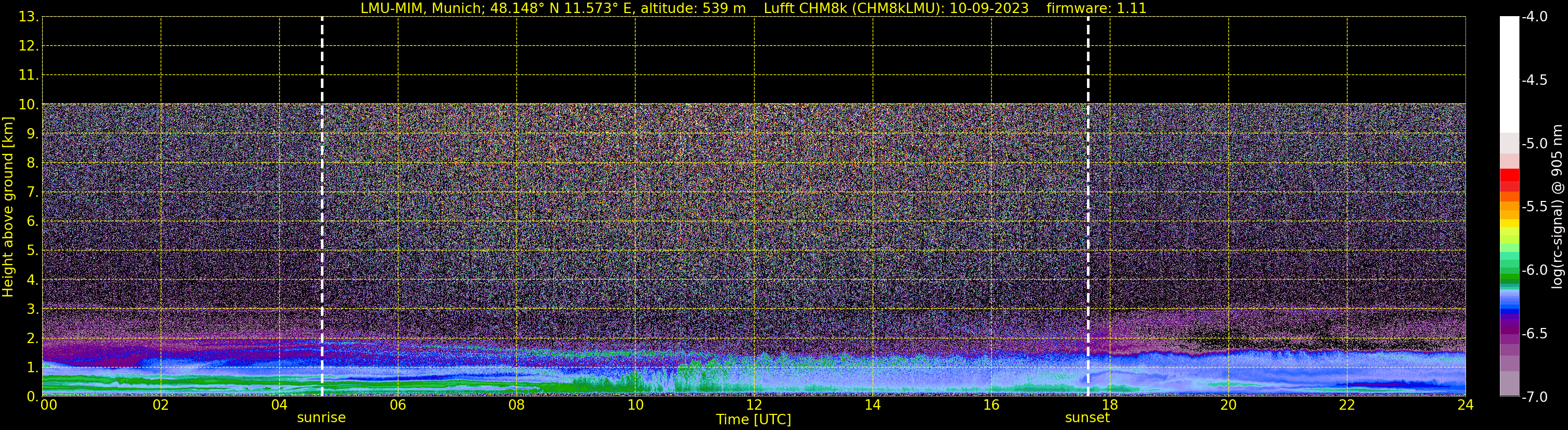Click the white dashed sunrise marker line
Viewport: 1568px width, 430px height.
point(322,207)
